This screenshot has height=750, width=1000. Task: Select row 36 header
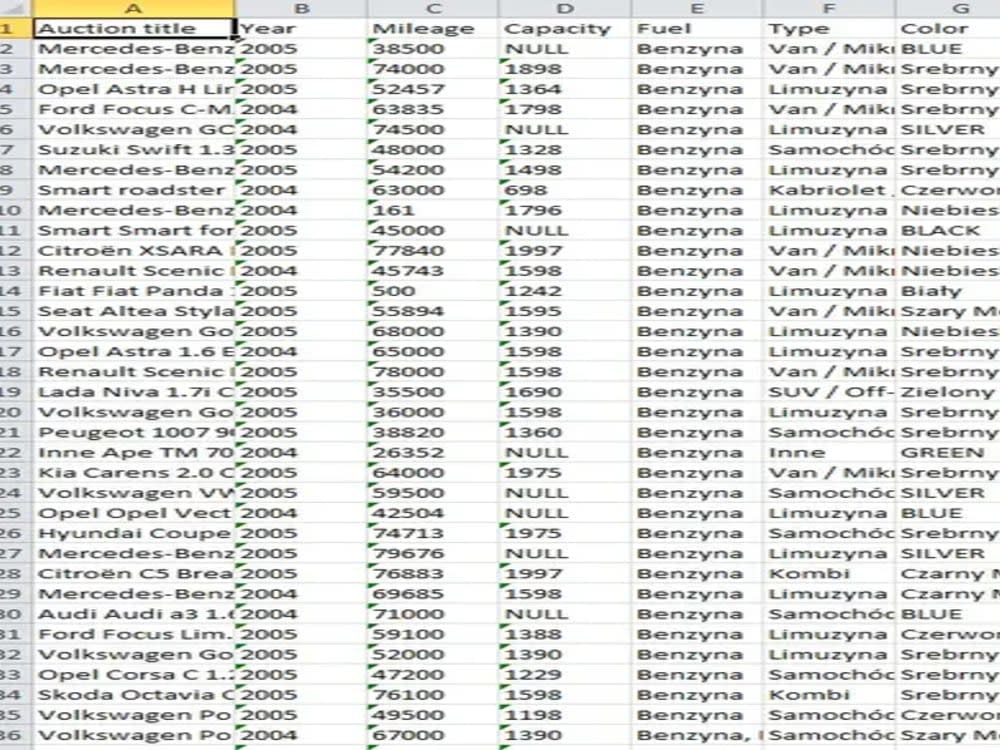[x=15, y=735]
